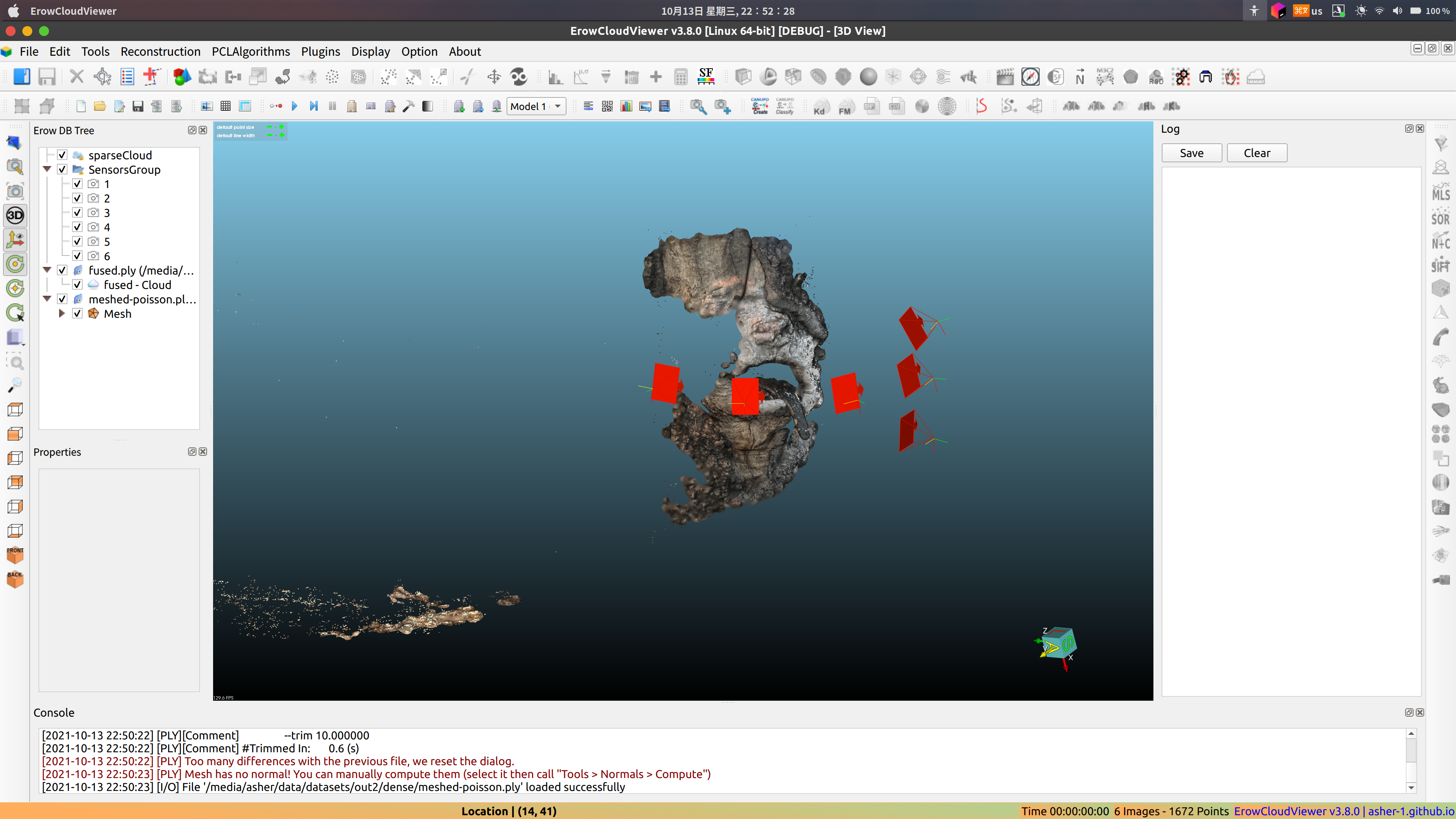
Task: Set the FRONT view cube icon
Action: coord(15,555)
